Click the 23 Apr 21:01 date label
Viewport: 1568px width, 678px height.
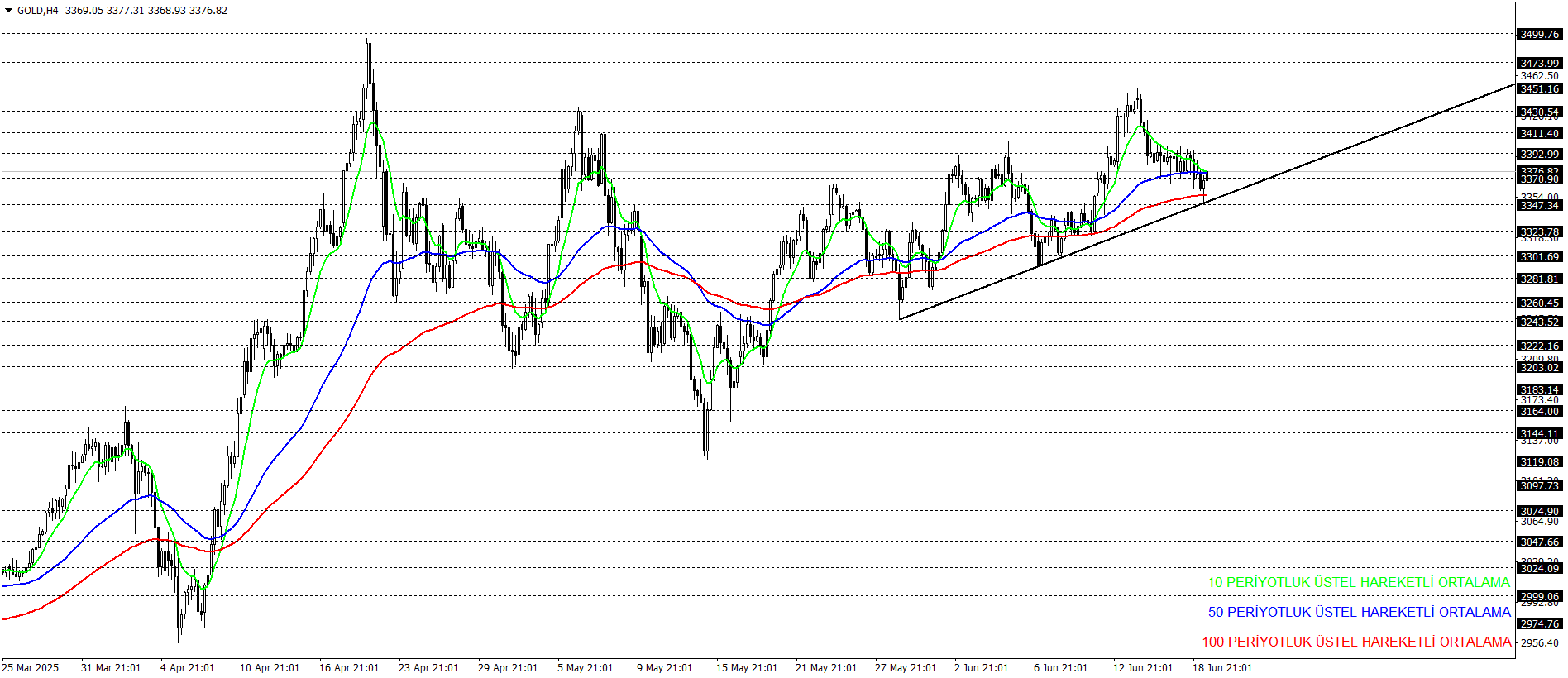point(428,667)
